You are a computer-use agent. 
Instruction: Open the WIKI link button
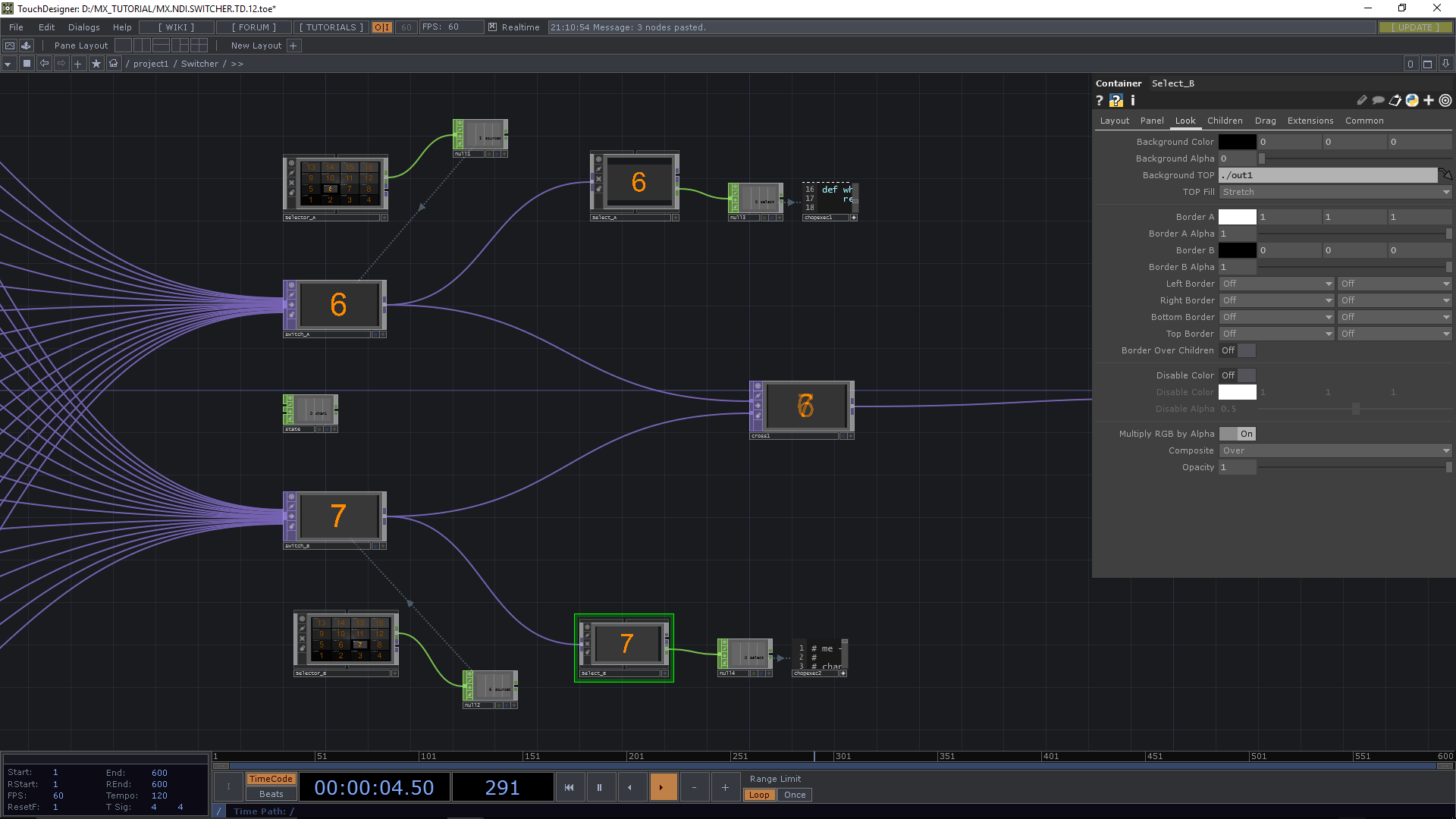click(x=176, y=27)
